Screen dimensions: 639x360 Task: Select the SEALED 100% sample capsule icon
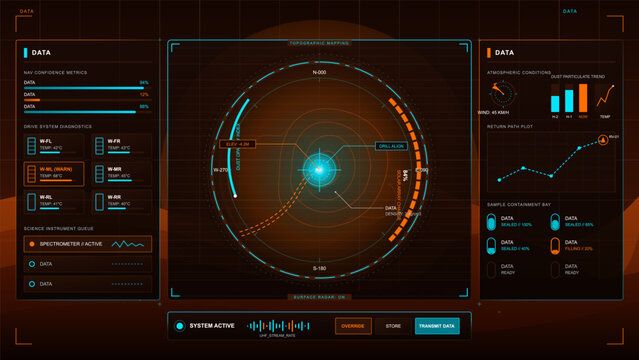491,222
